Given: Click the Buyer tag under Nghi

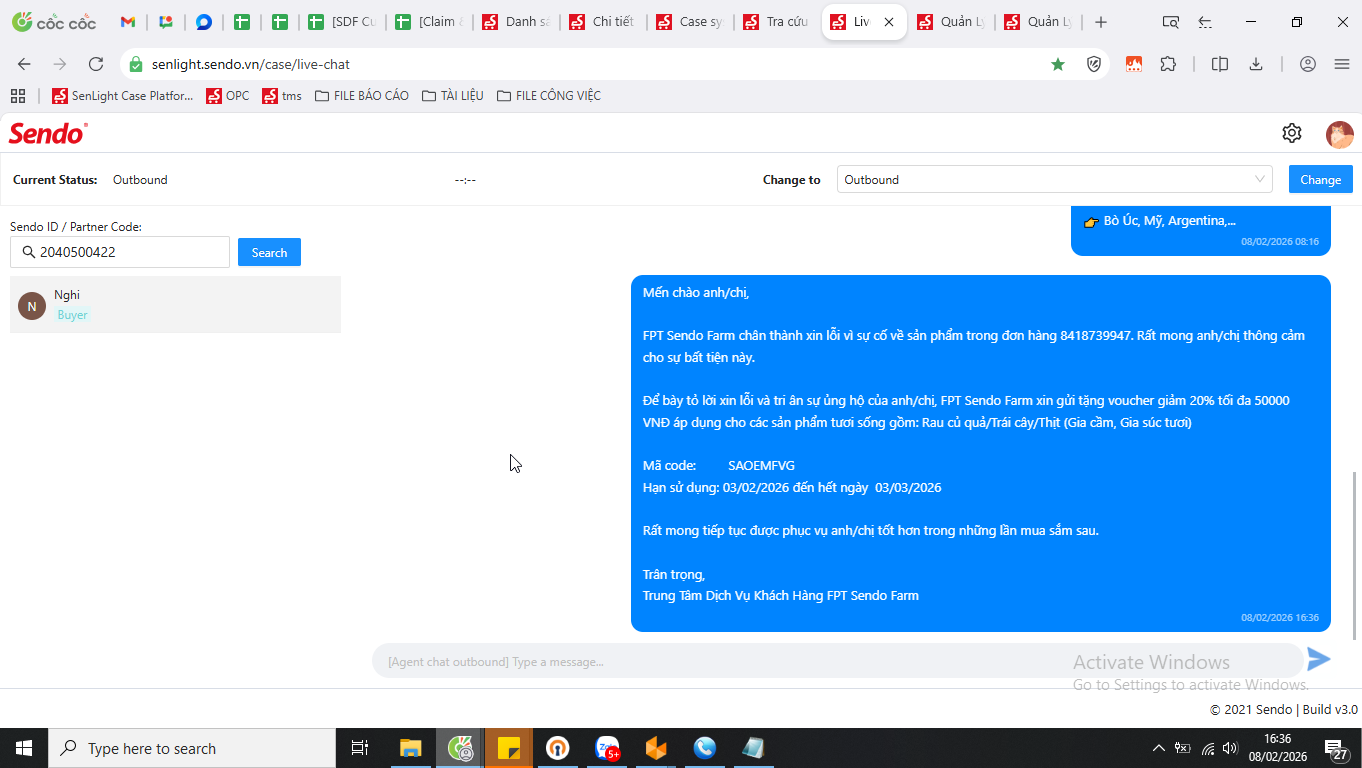Looking at the screenshot, I should tap(73, 315).
